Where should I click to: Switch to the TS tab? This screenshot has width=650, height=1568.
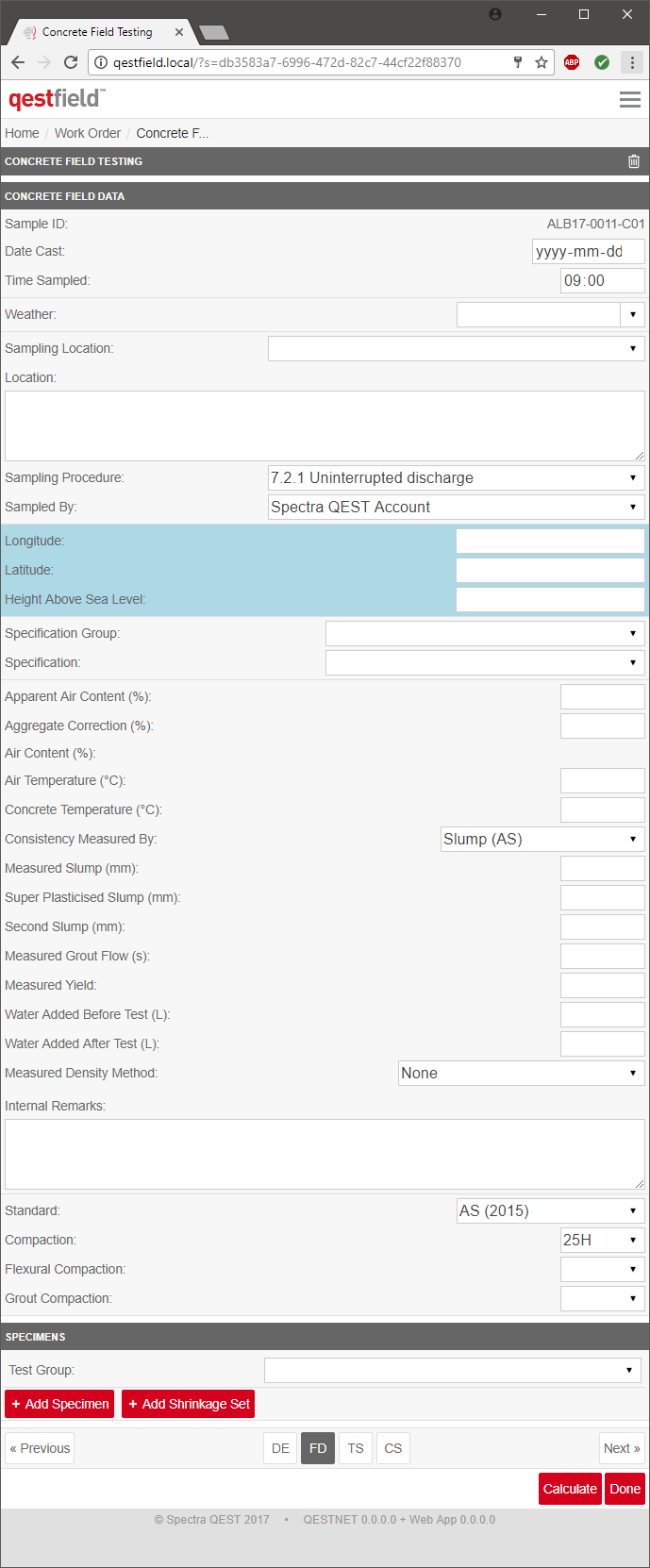(x=356, y=1448)
